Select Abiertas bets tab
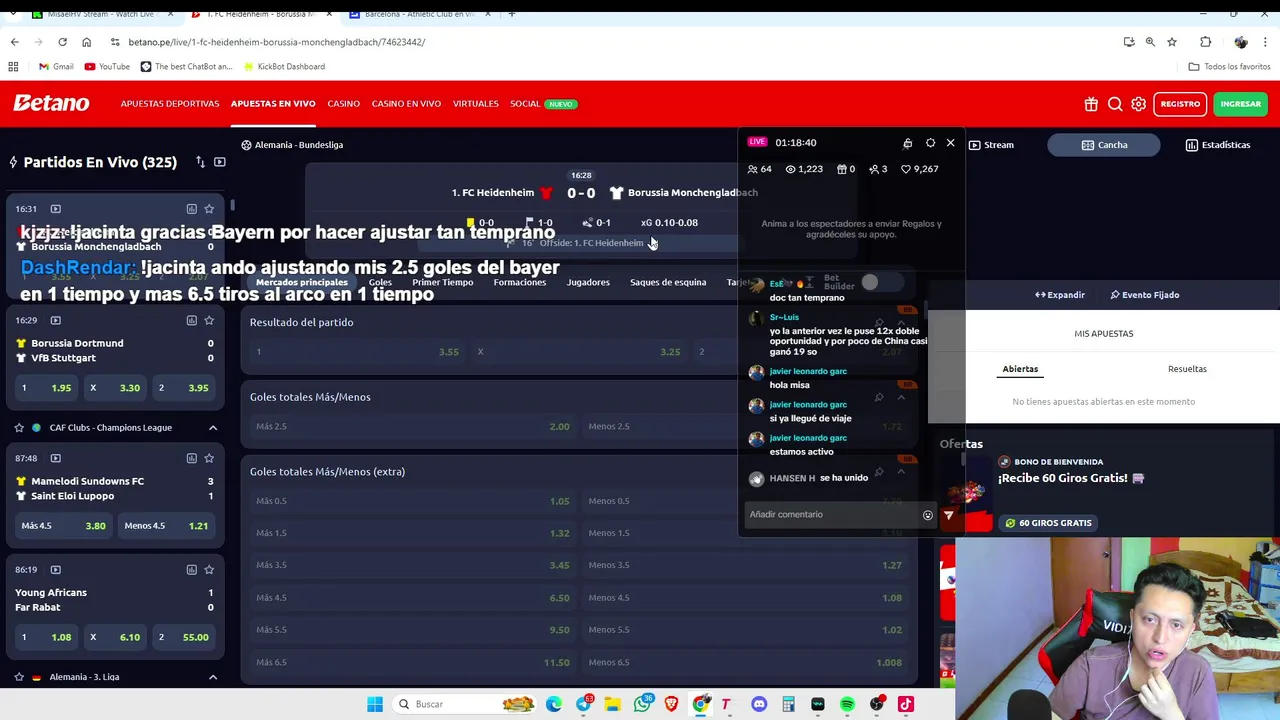The width and height of the screenshot is (1280, 720). pyautogui.click(x=1020, y=369)
